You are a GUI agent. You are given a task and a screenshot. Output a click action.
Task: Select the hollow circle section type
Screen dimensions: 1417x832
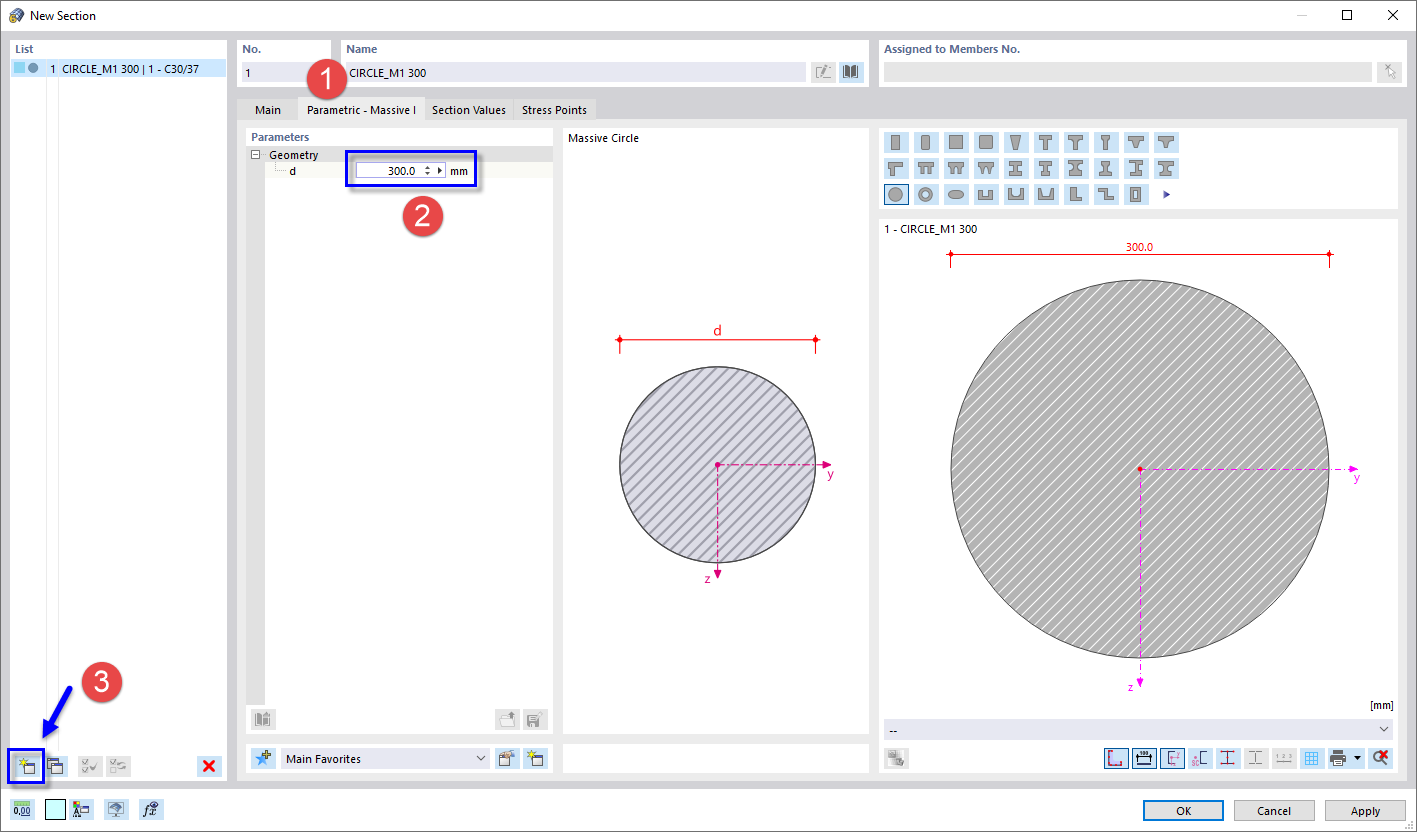(x=925, y=194)
